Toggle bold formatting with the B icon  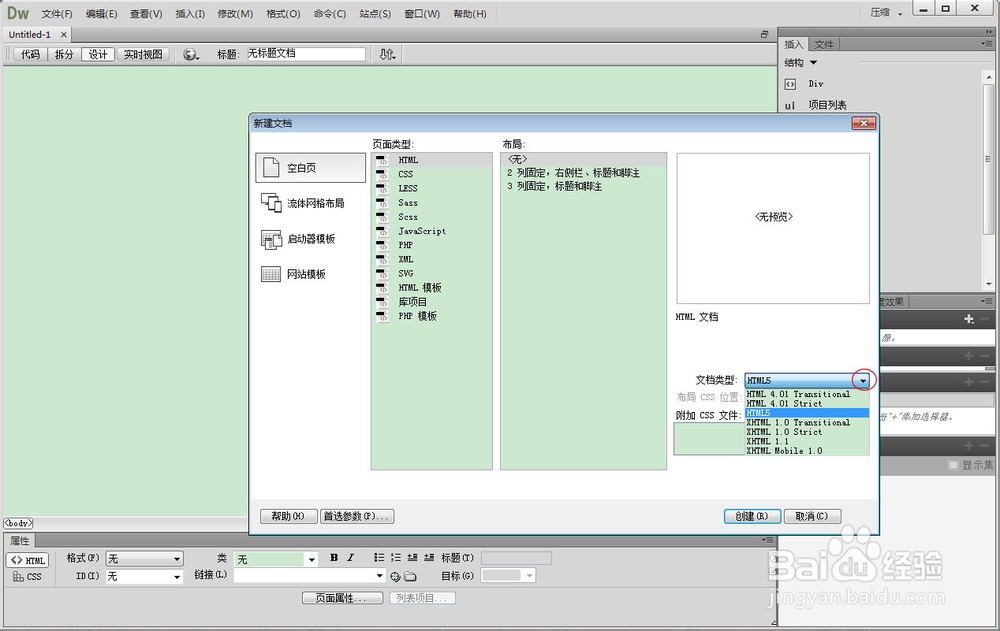(x=334, y=558)
